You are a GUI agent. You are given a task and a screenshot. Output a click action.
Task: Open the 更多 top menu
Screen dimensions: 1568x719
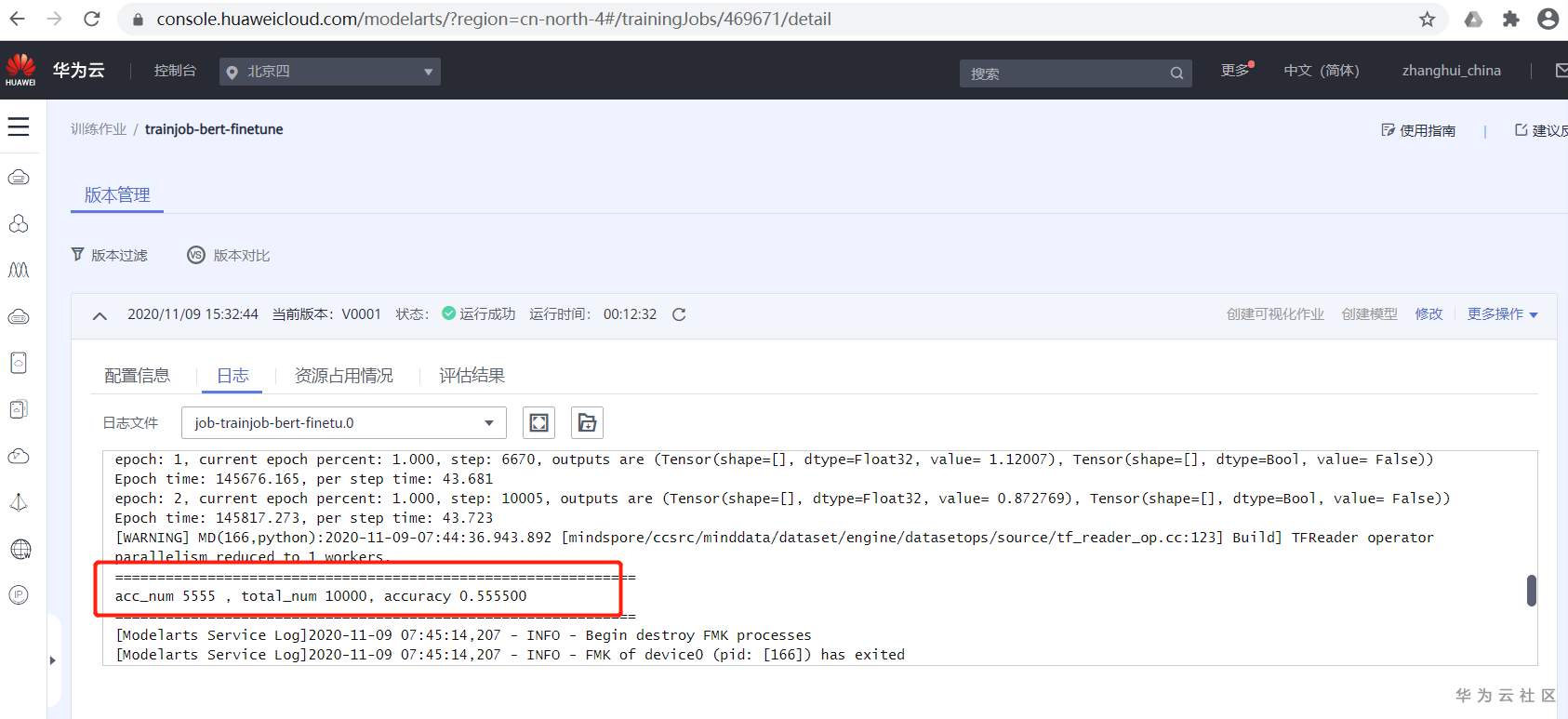click(x=1236, y=71)
